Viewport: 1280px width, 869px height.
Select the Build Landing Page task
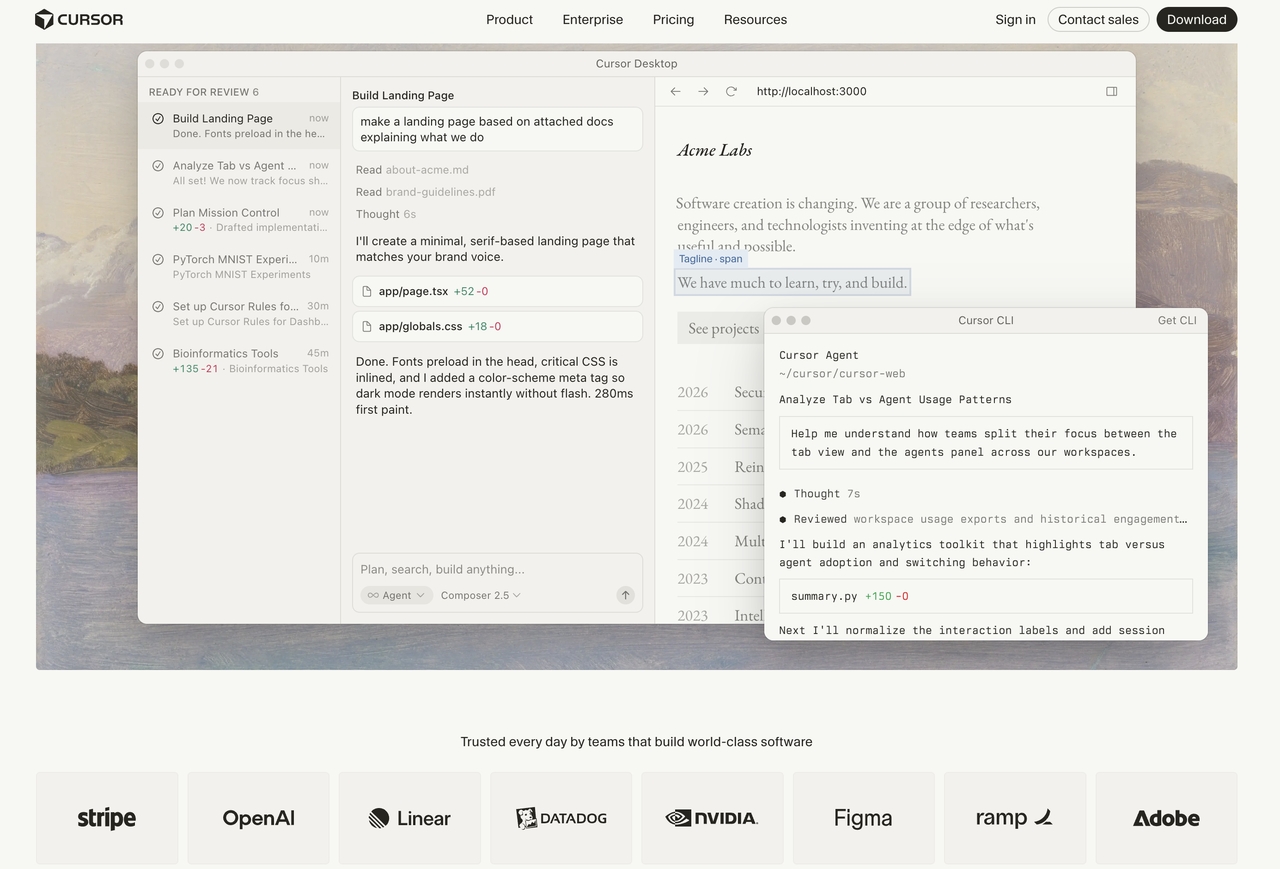239,125
